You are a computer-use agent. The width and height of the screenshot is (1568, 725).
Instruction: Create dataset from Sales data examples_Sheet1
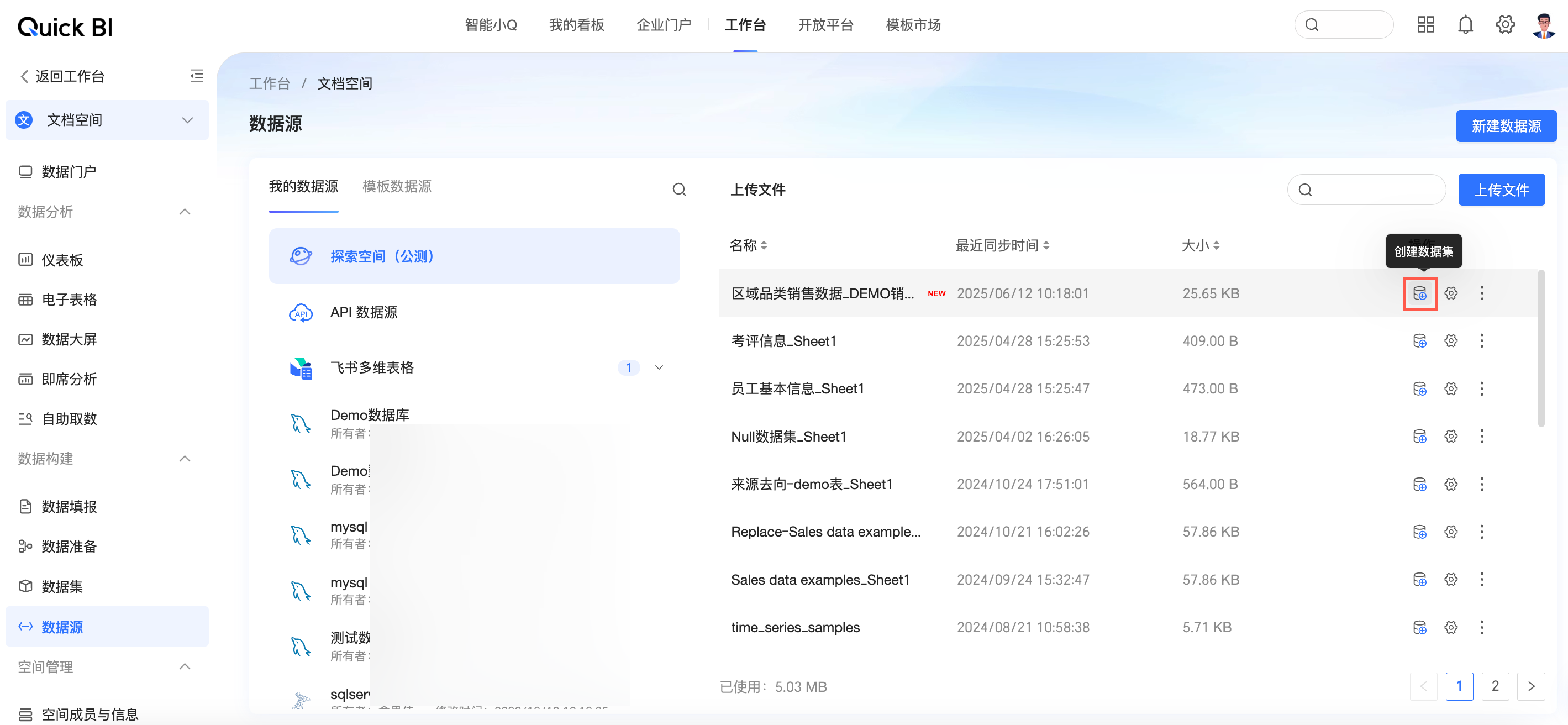coord(1419,580)
